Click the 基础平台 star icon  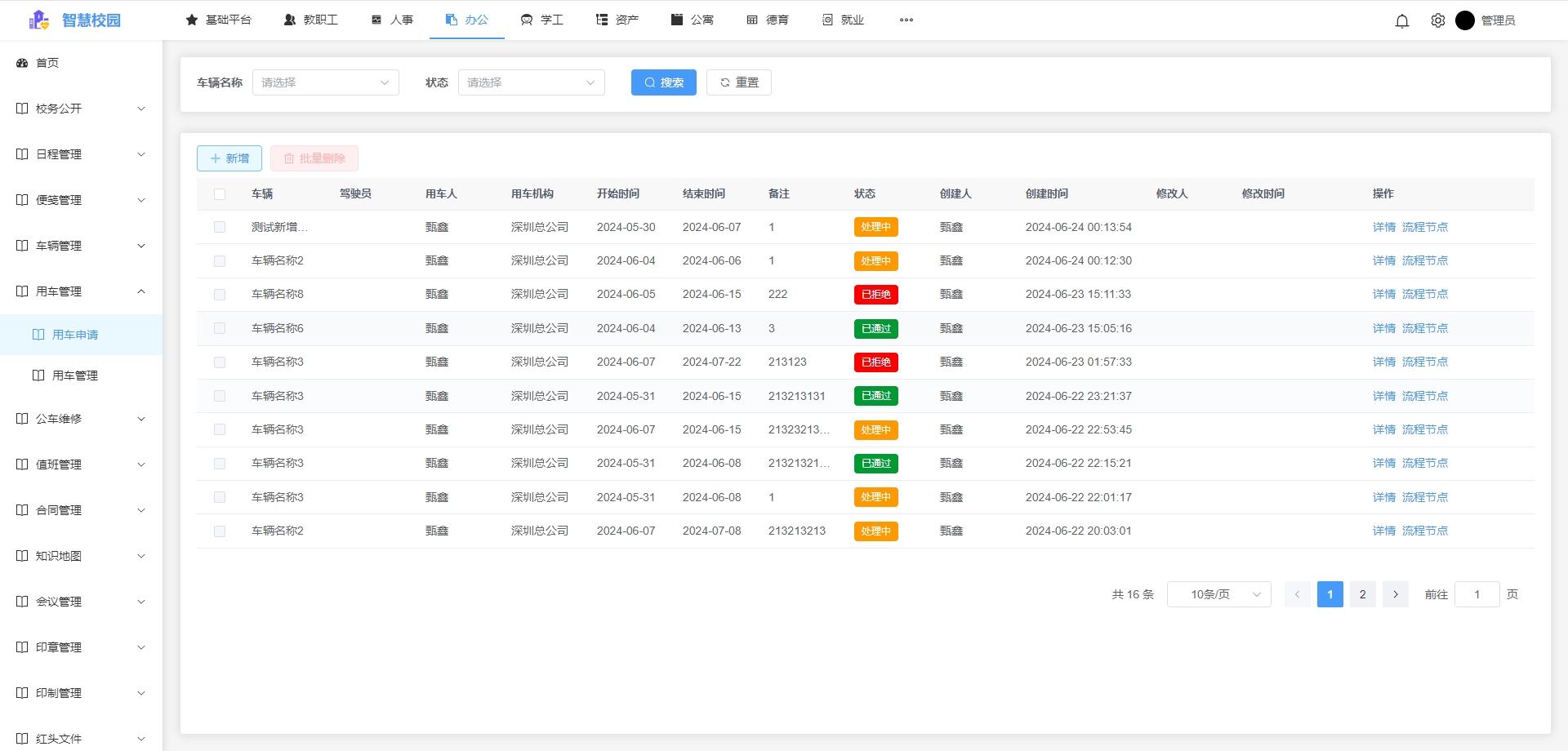tap(192, 20)
